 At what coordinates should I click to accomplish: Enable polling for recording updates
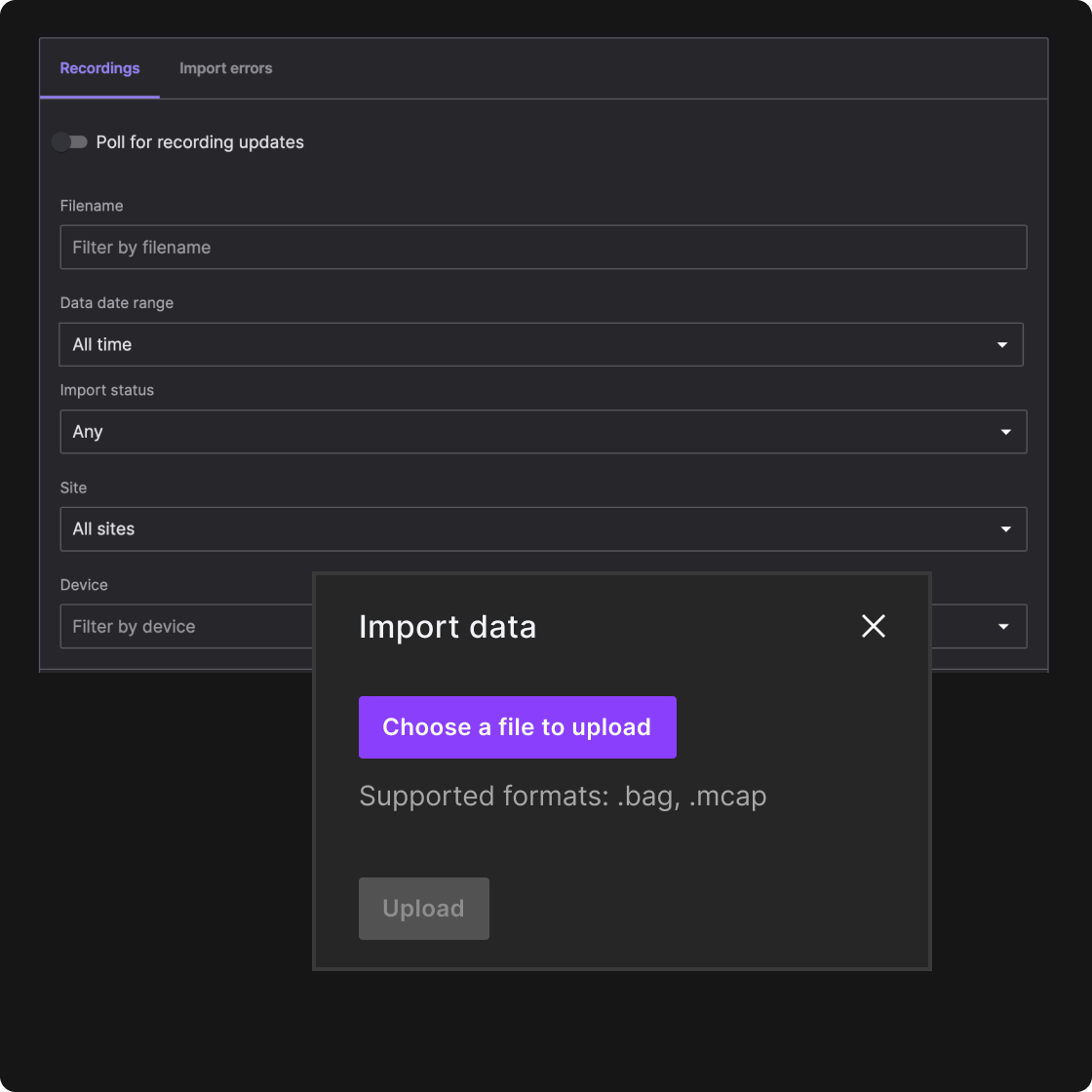(69, 141)
